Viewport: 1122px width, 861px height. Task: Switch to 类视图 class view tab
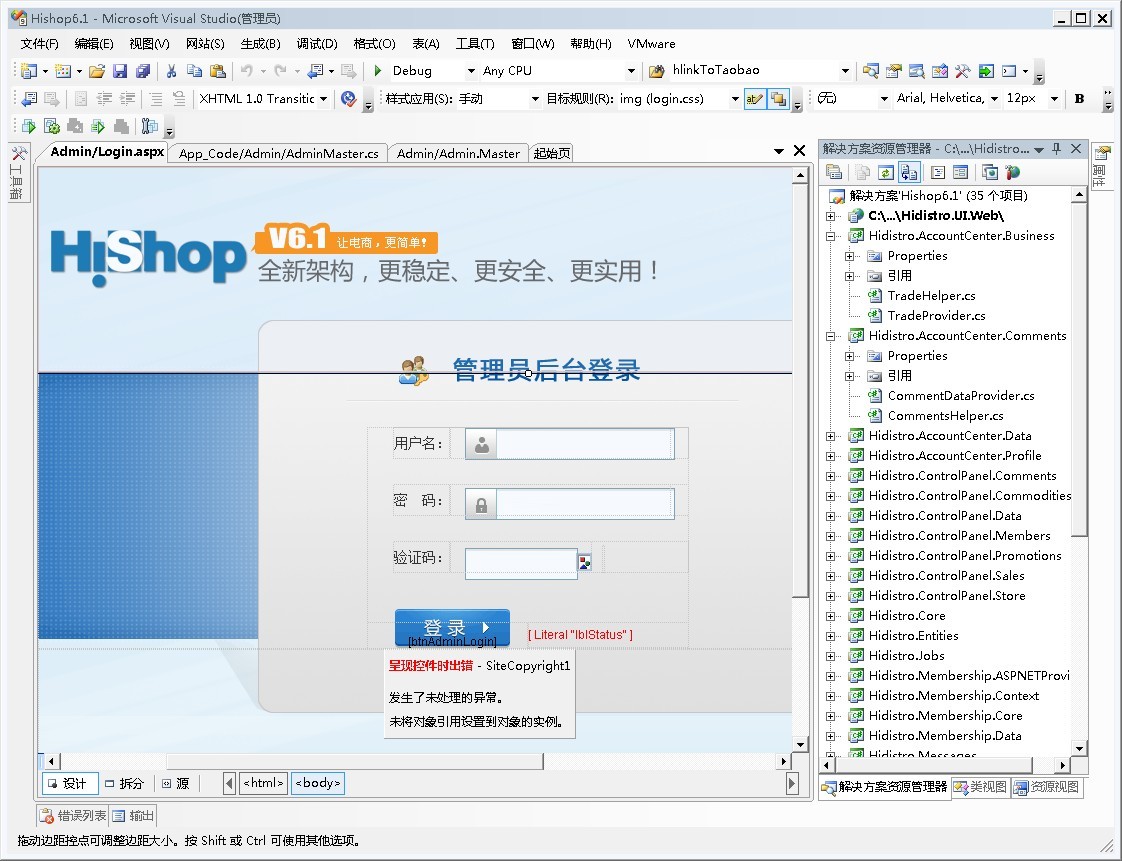(980, 787)
